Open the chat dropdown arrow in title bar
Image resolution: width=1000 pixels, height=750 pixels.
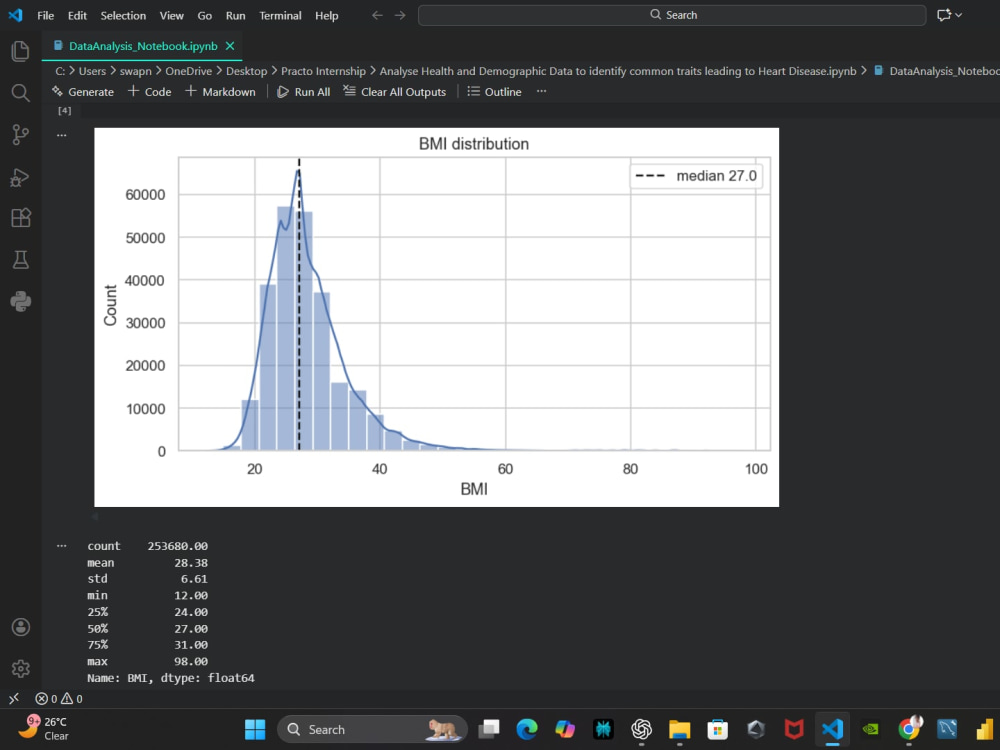click(x=959, y=15)
